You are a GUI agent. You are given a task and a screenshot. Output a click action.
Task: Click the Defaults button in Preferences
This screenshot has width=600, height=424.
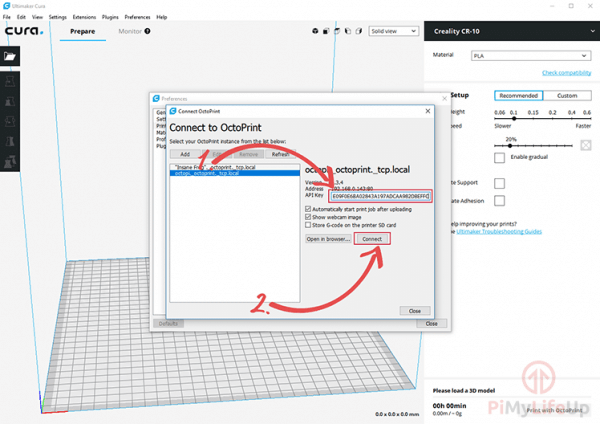(168, 323)
